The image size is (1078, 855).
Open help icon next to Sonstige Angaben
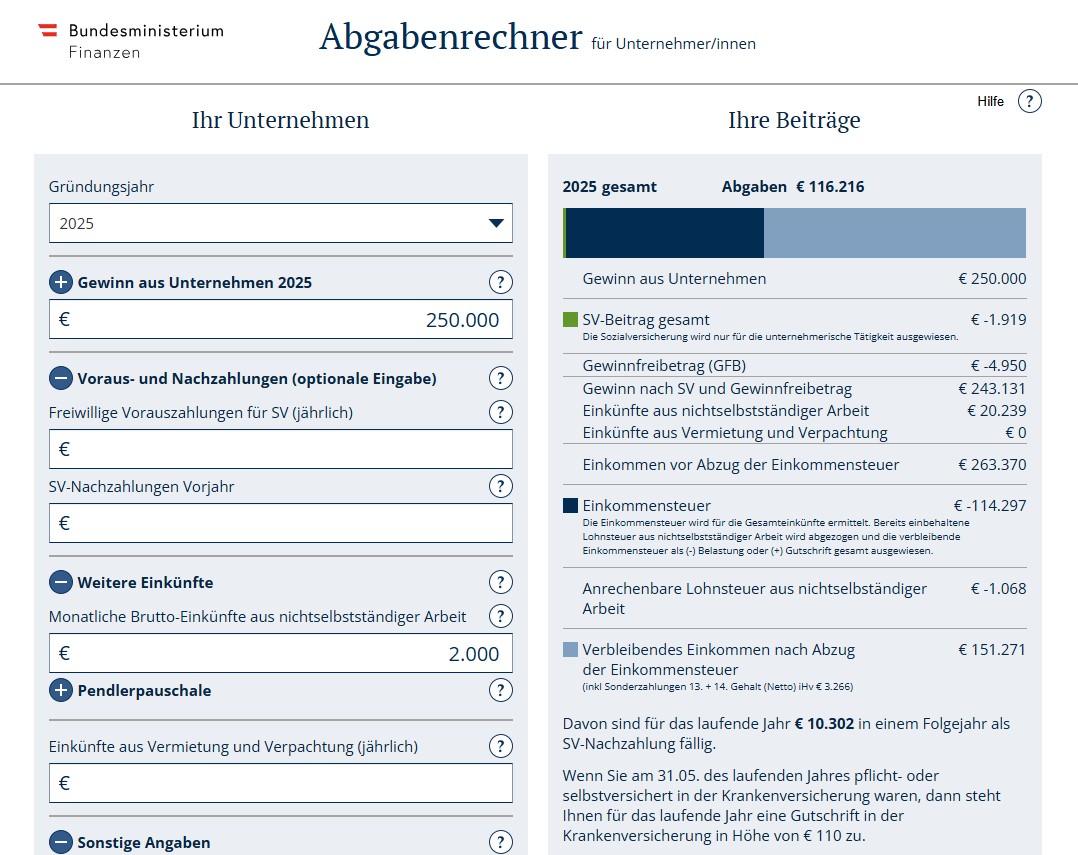coord(500,842)
